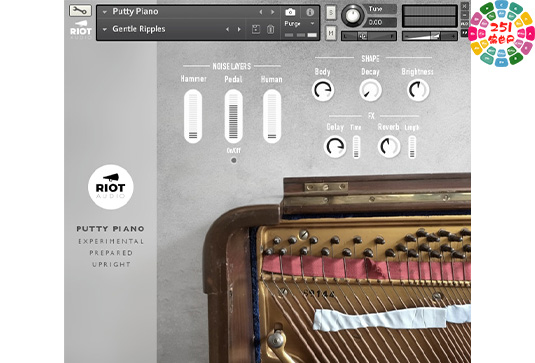Adjust the Tune knob
This screenshot has height=363, width=535.
[353, 15]
